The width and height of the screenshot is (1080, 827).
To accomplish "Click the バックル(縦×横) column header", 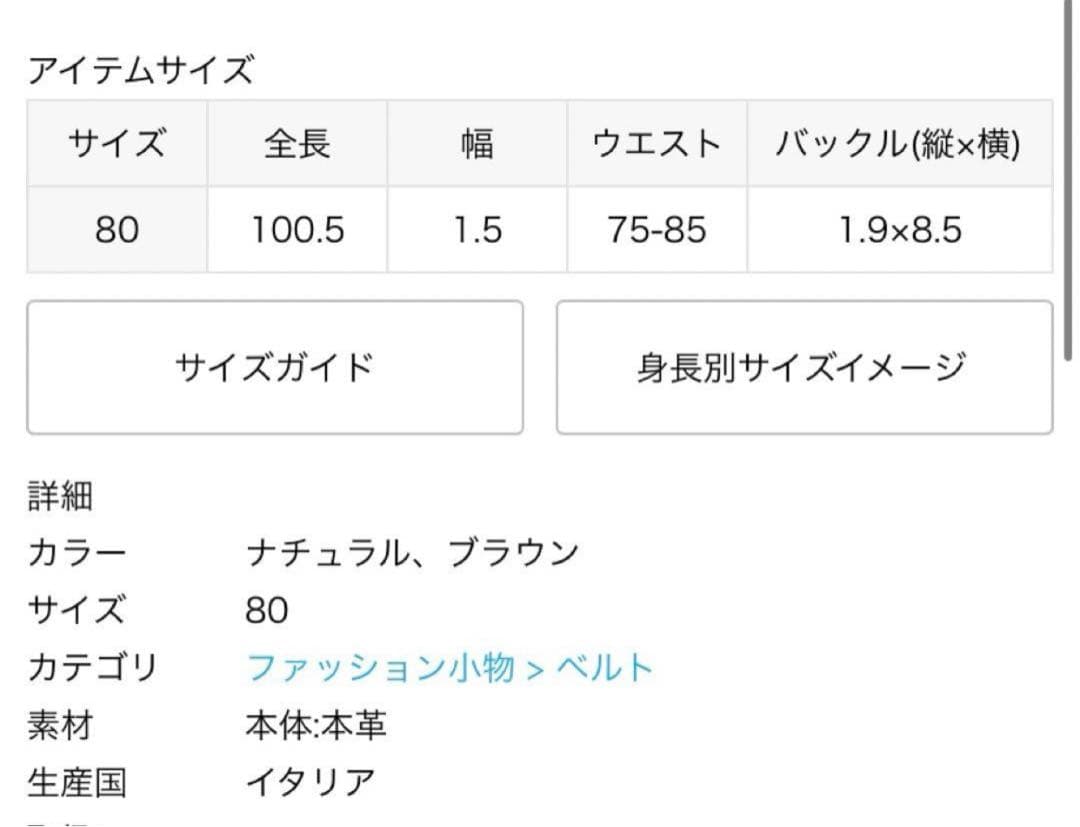I will click(898, 144).
